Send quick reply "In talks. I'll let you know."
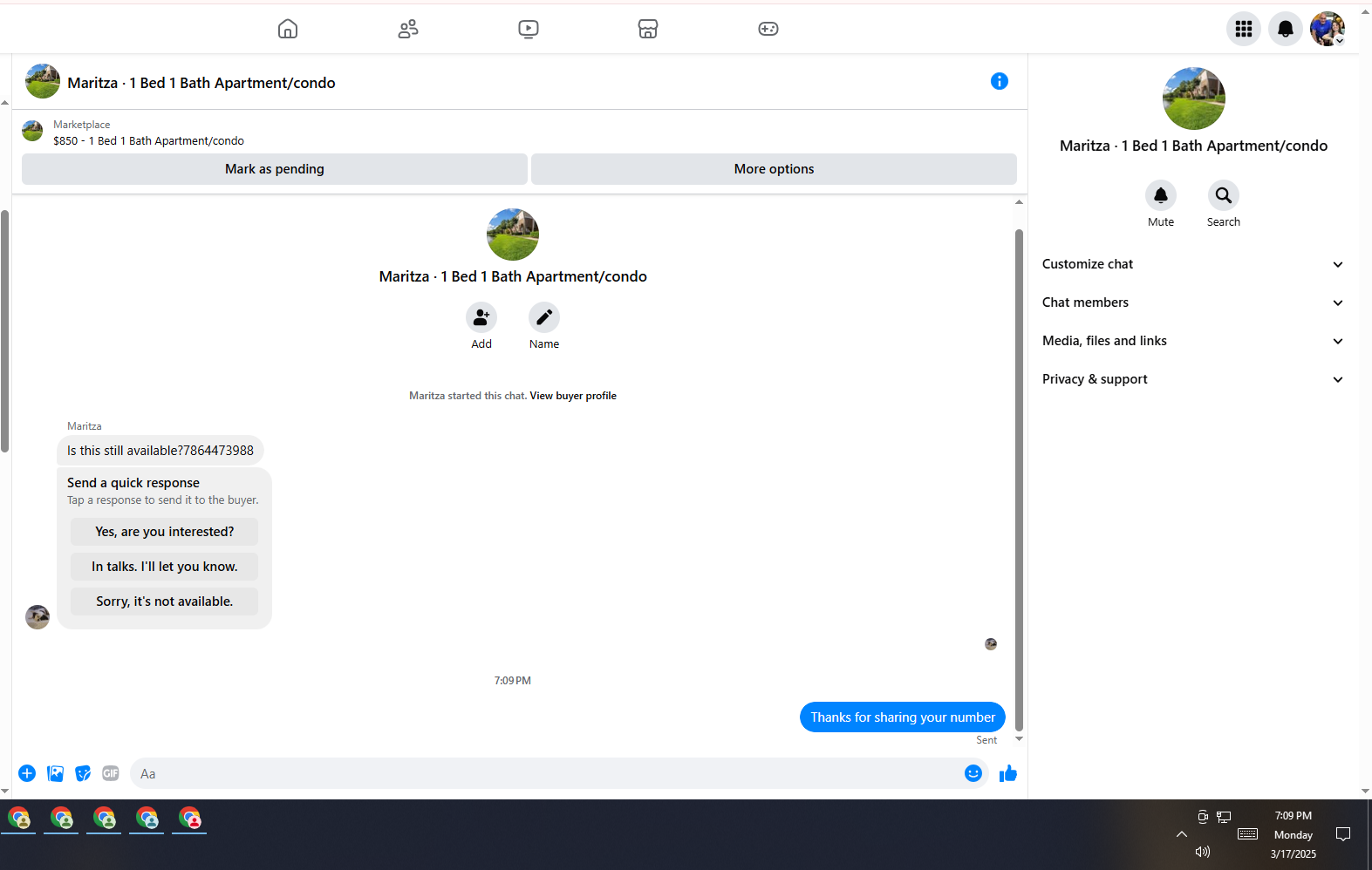The height and width of the screenshot is (870, 1372). 165,567
